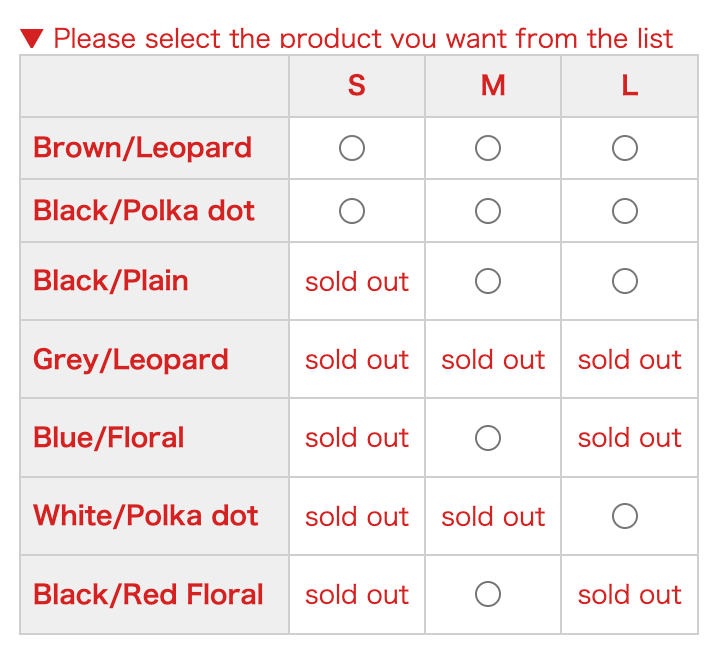Pick Black/Polka dot in size S

coord(352,211)
